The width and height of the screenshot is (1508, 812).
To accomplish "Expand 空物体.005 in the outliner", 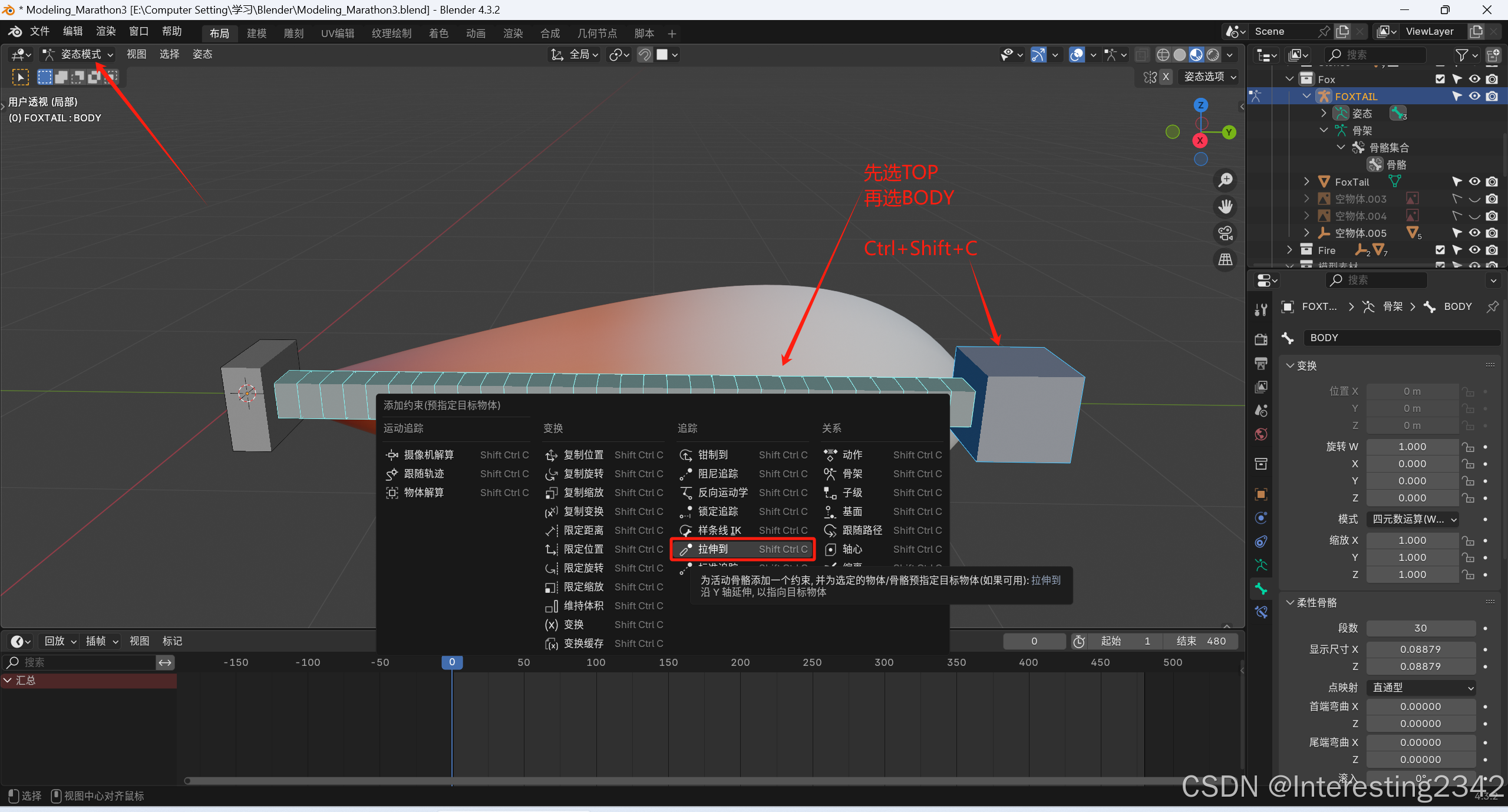I will point(1306,233).
